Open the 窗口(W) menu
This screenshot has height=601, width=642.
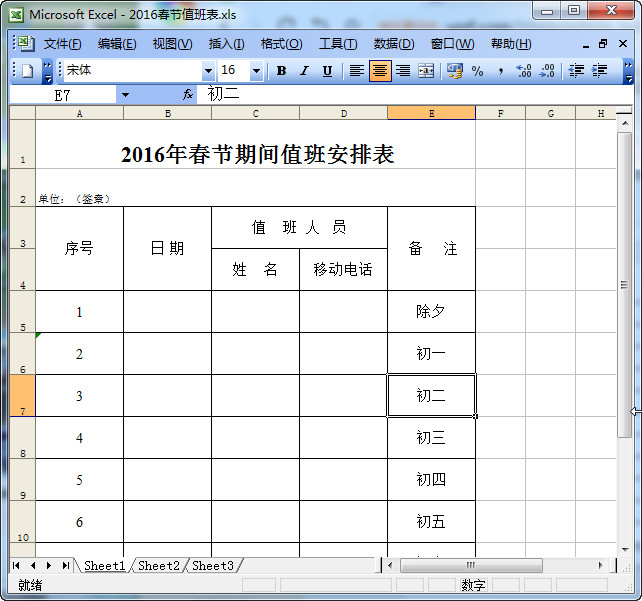pos(452,43)
